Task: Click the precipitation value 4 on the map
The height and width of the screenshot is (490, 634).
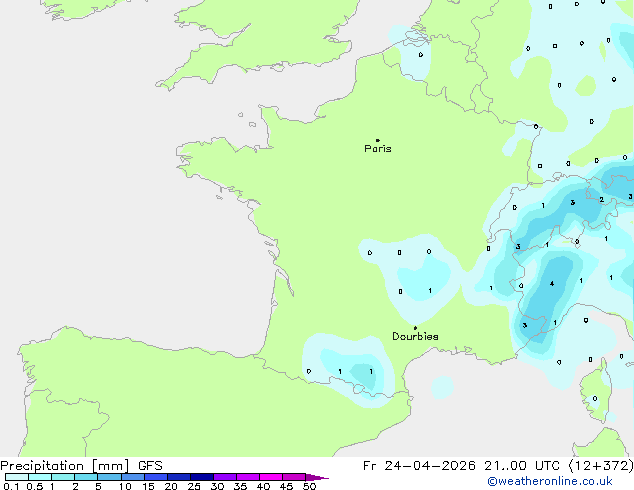Action: point(552,284)
